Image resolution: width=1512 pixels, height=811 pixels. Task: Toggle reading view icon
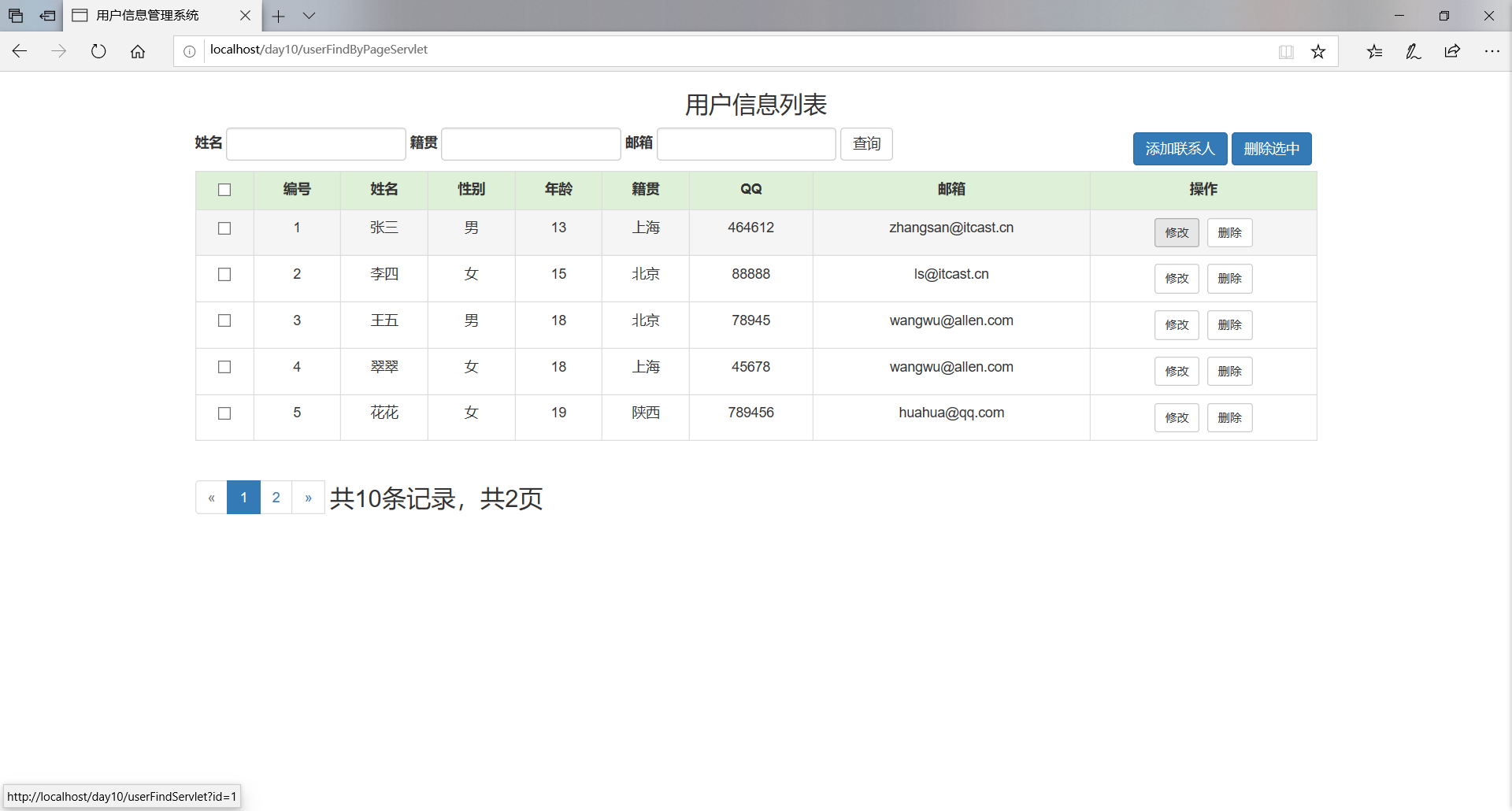coord(1286,51)
